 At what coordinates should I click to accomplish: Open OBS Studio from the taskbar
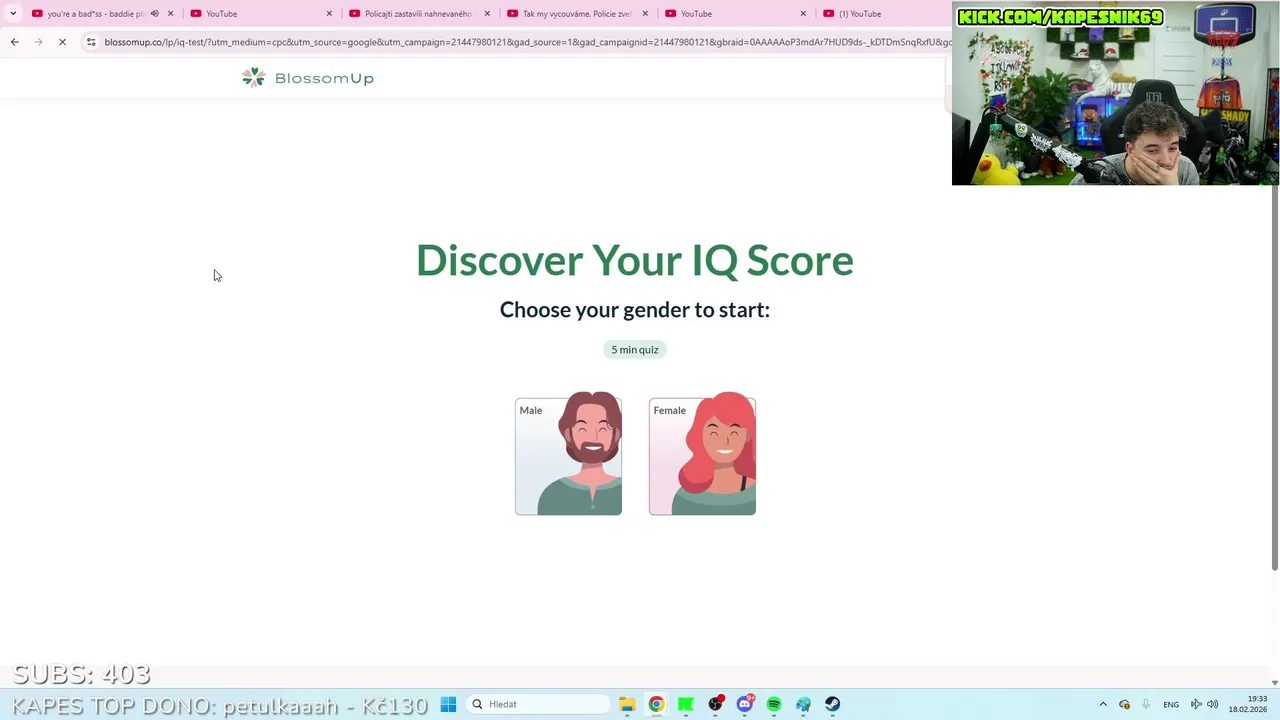pos(715,704)
